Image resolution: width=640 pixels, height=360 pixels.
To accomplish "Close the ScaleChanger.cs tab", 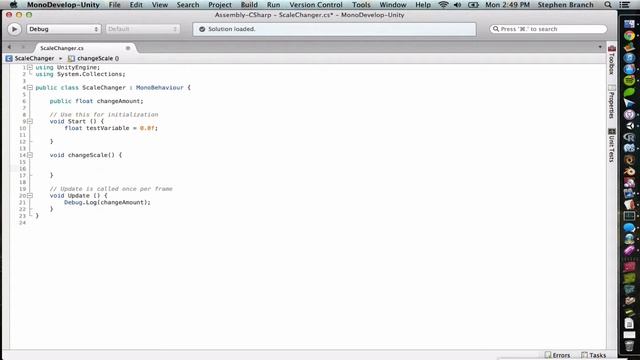I will pyautogui.click(x=128, y=48).
